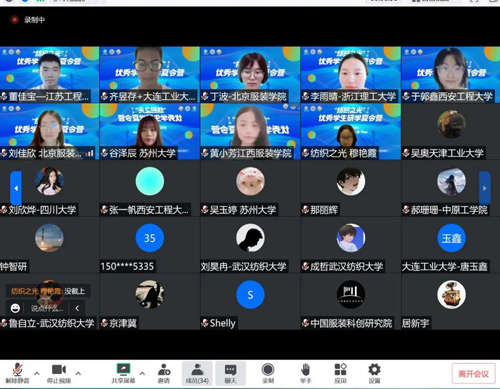This screenshot has width=500, height=389.
Task: Expand audio options arrow beside microphone
Action: [37, 373]
